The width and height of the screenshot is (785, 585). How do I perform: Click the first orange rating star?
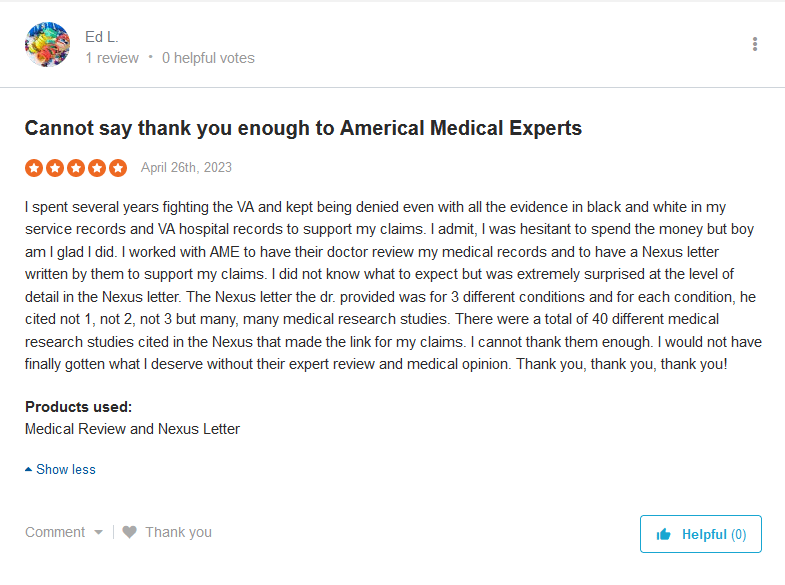(x=34, y=168)
